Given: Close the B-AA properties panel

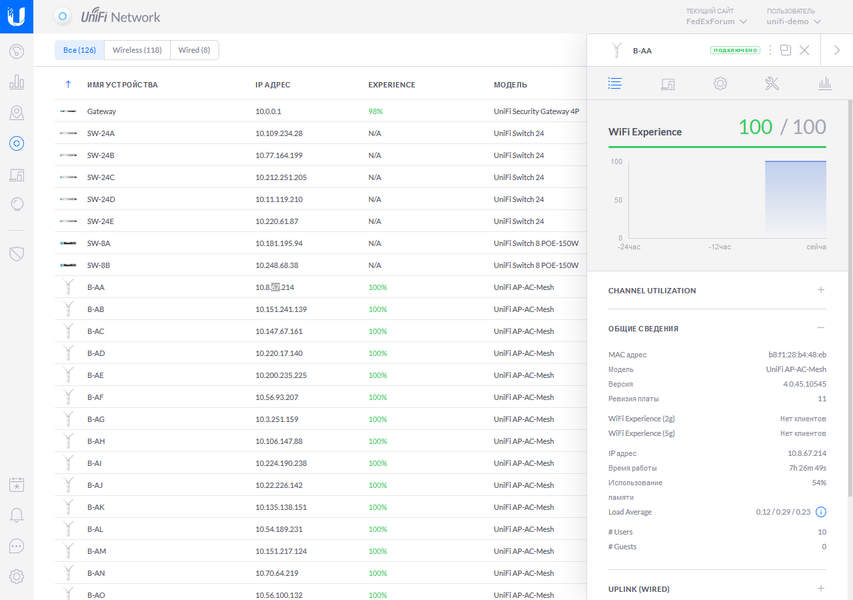Looking at the screenshot, I should point(804,50).
